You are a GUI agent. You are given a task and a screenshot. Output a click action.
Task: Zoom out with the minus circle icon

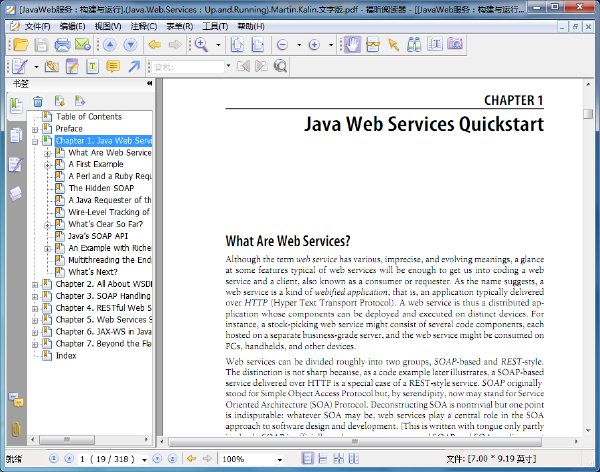click(x=282, y=45)
